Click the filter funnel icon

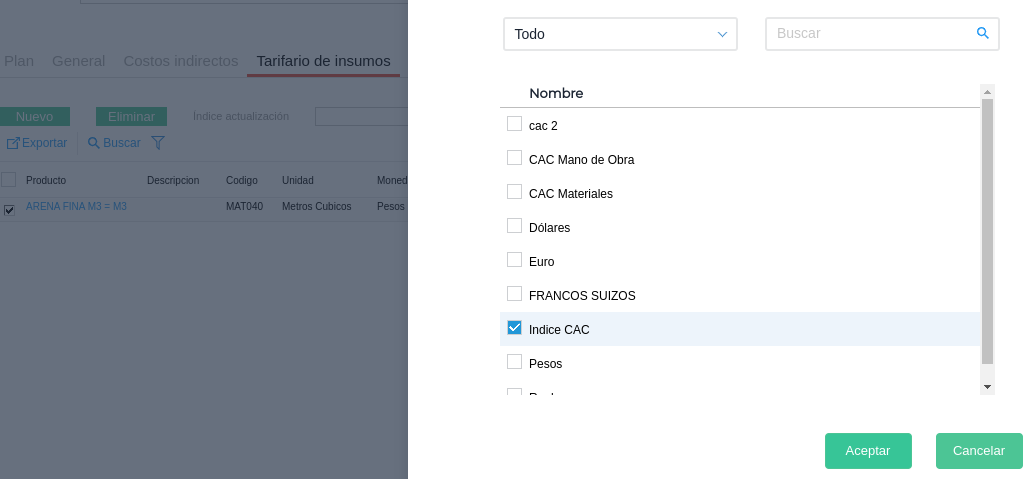tap(158, 143)
